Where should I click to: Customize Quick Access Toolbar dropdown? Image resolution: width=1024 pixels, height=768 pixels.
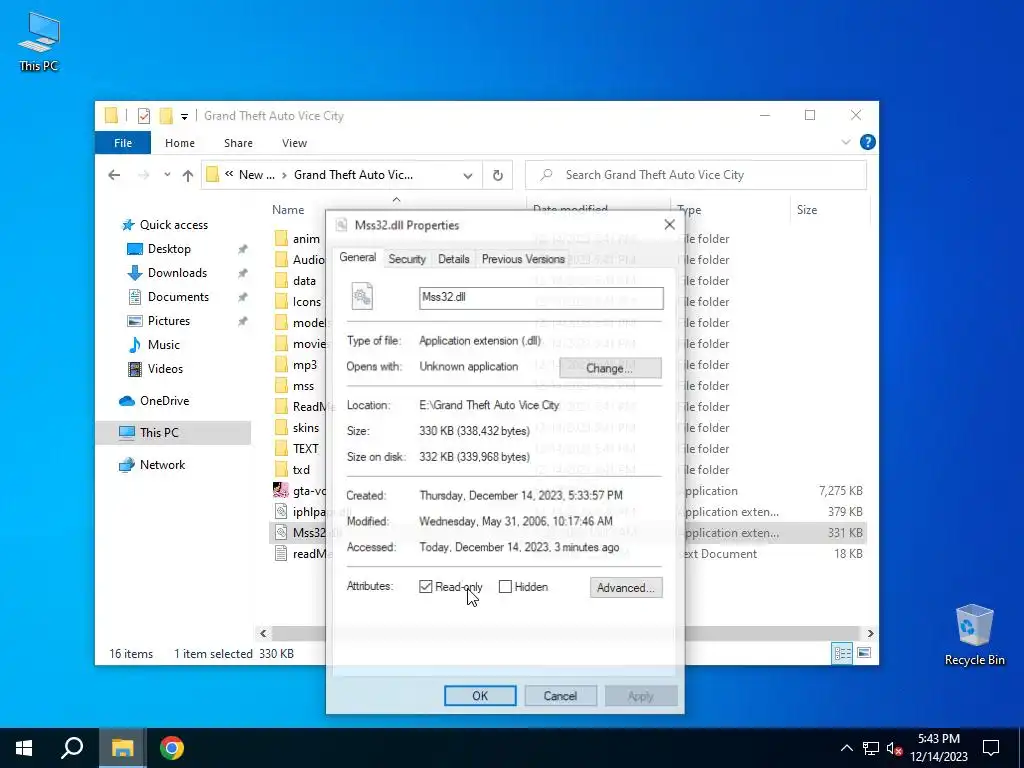click(x=184, y=116)
